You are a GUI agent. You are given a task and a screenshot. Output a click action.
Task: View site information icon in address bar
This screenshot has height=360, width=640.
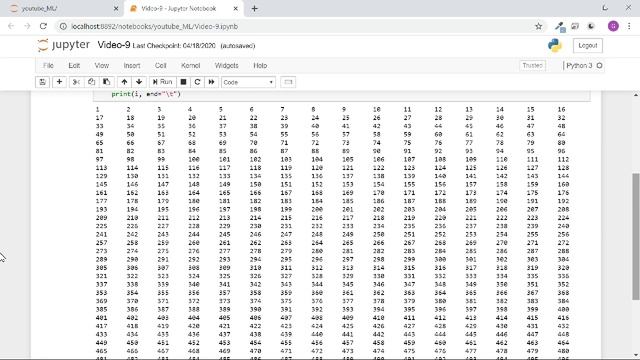click(63, 26)
